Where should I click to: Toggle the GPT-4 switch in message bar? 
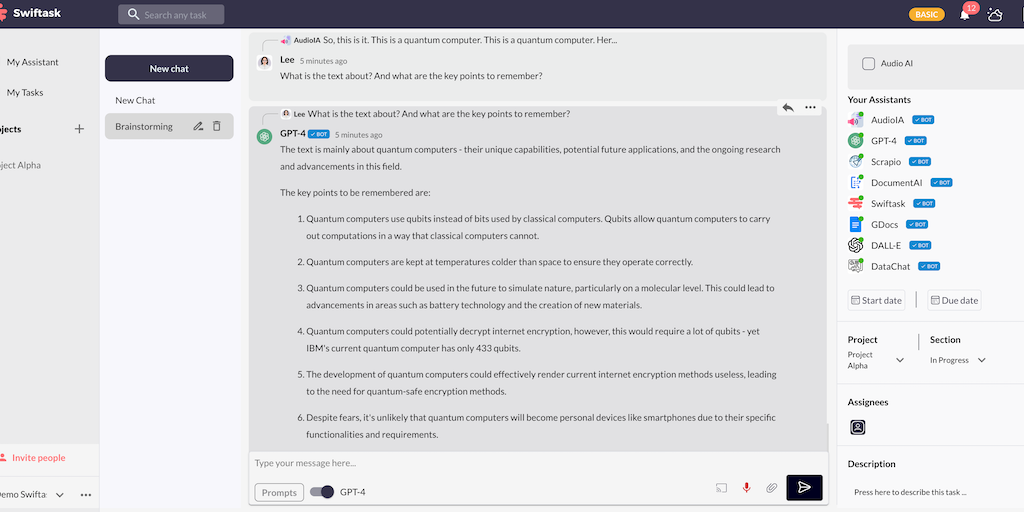pyautogui.click(x=322, y=492)
